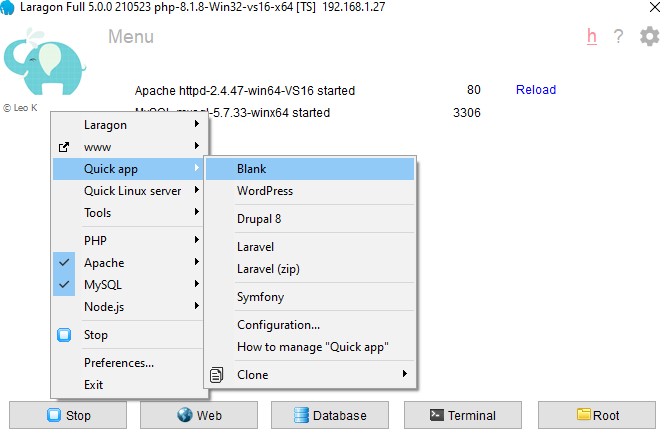
Task: Click the red 'h' icon
Action: coord(592,37)
